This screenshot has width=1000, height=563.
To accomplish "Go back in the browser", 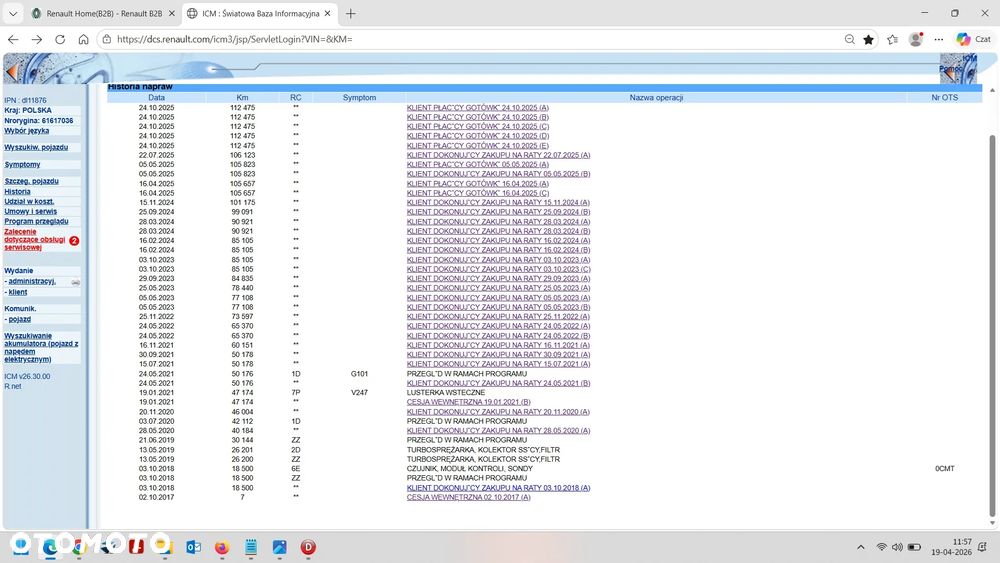I will [x=13, y=40].
